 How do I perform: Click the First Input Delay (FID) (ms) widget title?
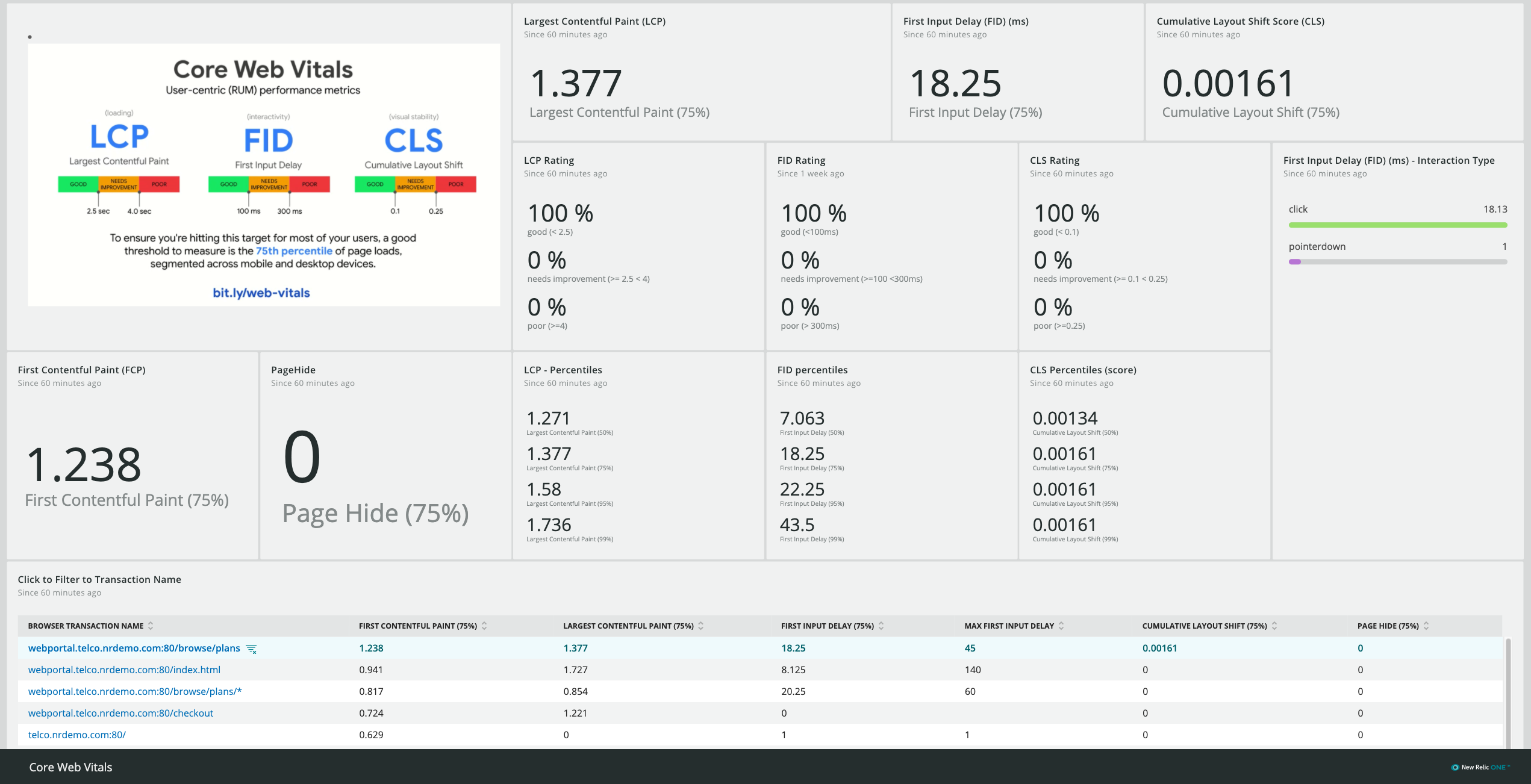pos(966,21)
